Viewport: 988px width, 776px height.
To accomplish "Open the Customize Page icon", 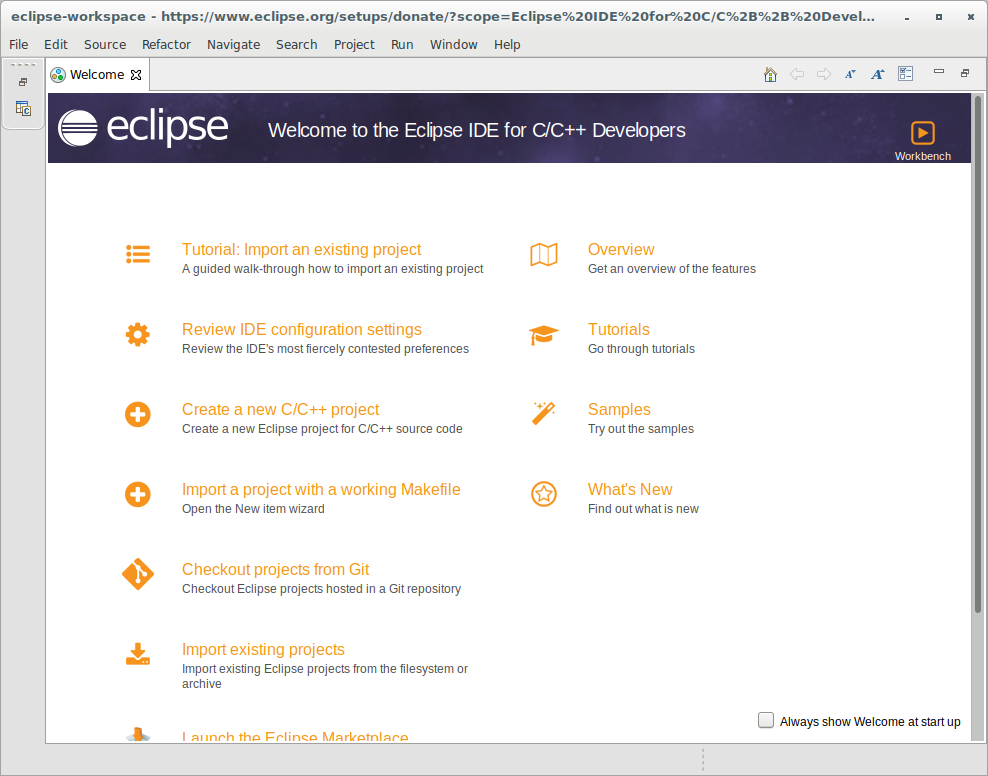I will click(x=905, y=73).
